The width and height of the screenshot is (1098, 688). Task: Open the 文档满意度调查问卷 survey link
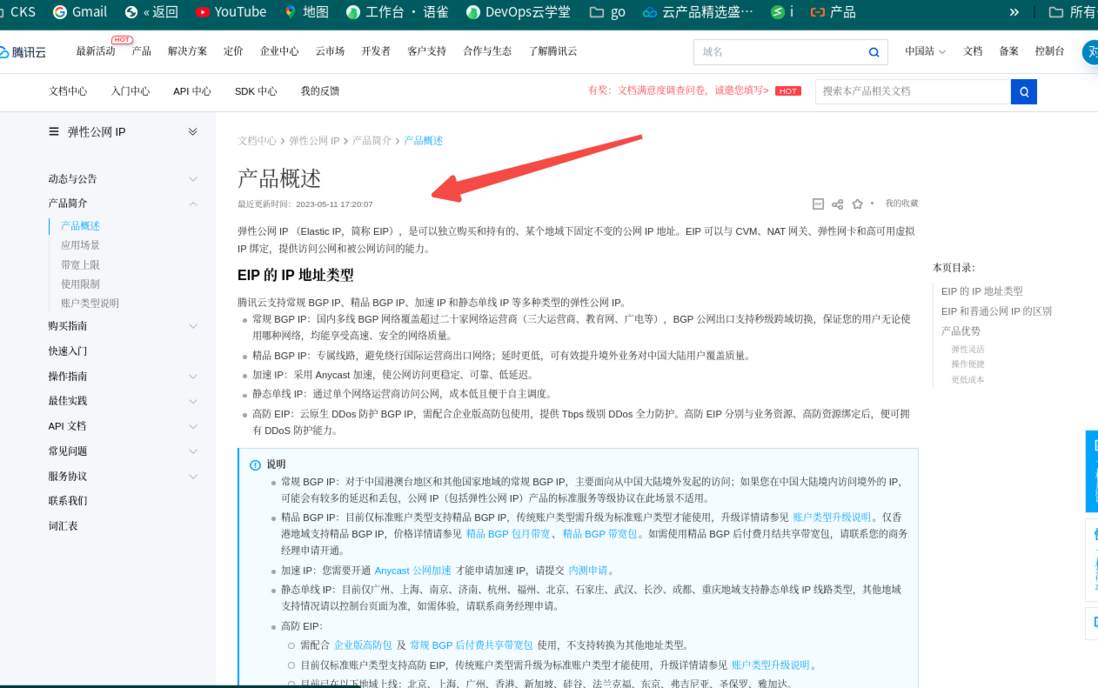point(679,90)
